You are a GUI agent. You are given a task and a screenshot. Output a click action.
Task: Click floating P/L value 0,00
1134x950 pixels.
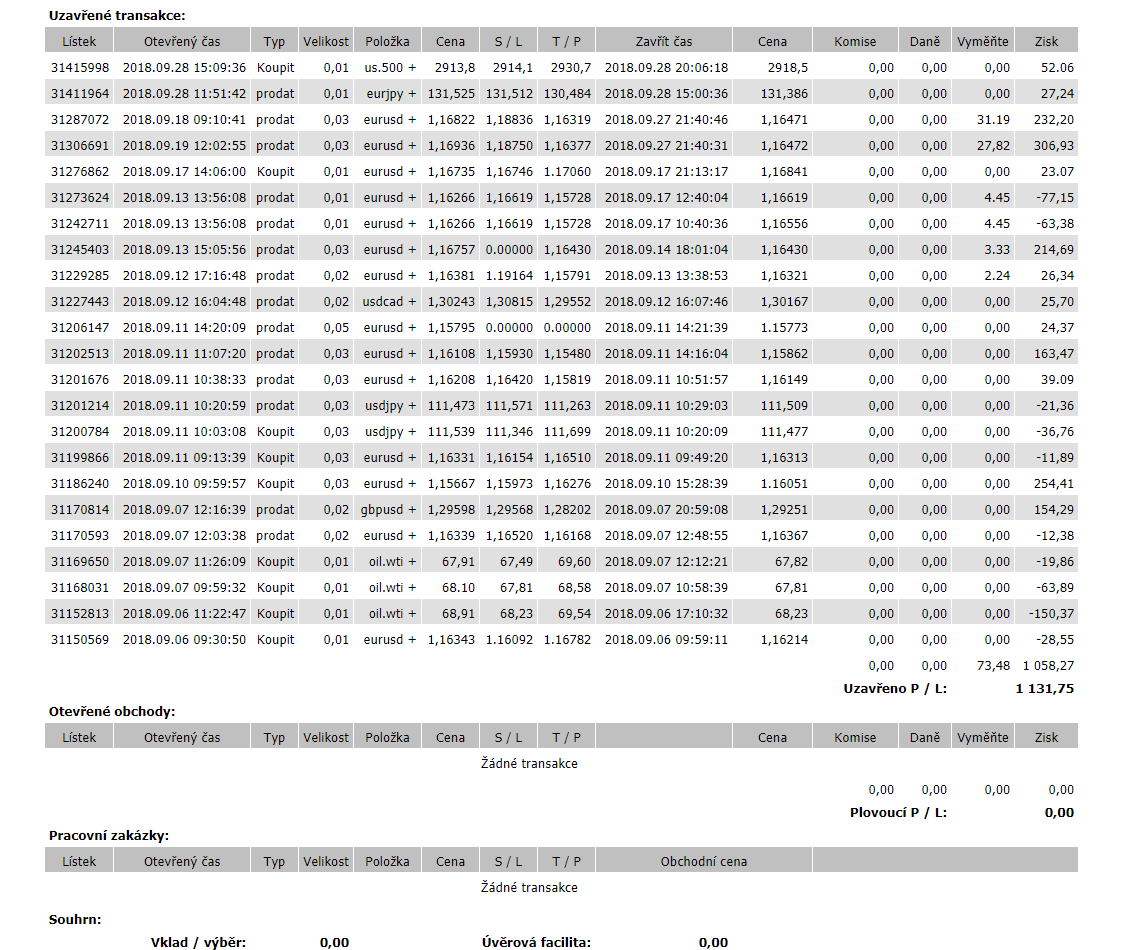1059,813
